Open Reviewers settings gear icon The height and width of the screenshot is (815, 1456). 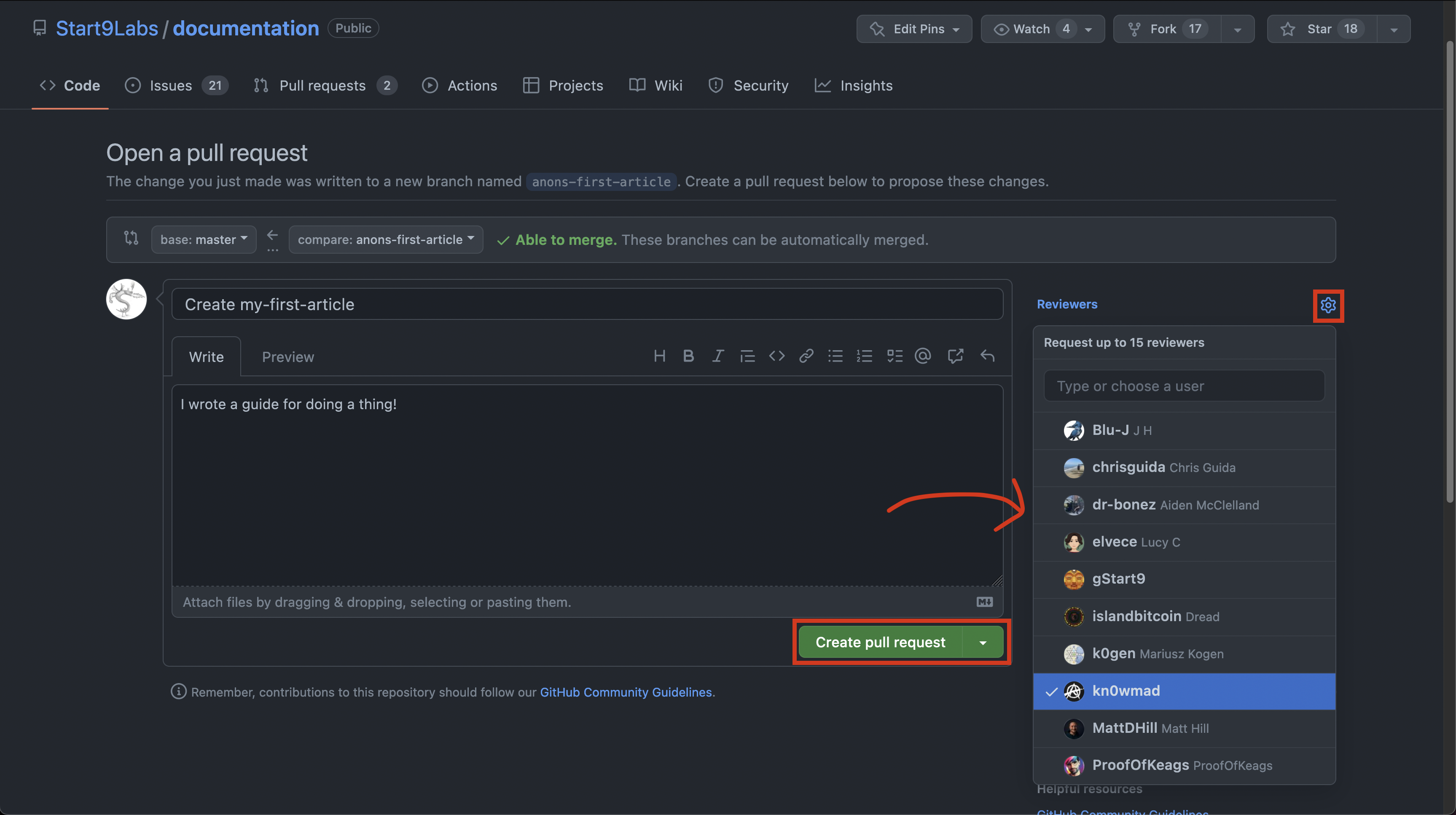pyautogui.click(x=1328, y=305)
